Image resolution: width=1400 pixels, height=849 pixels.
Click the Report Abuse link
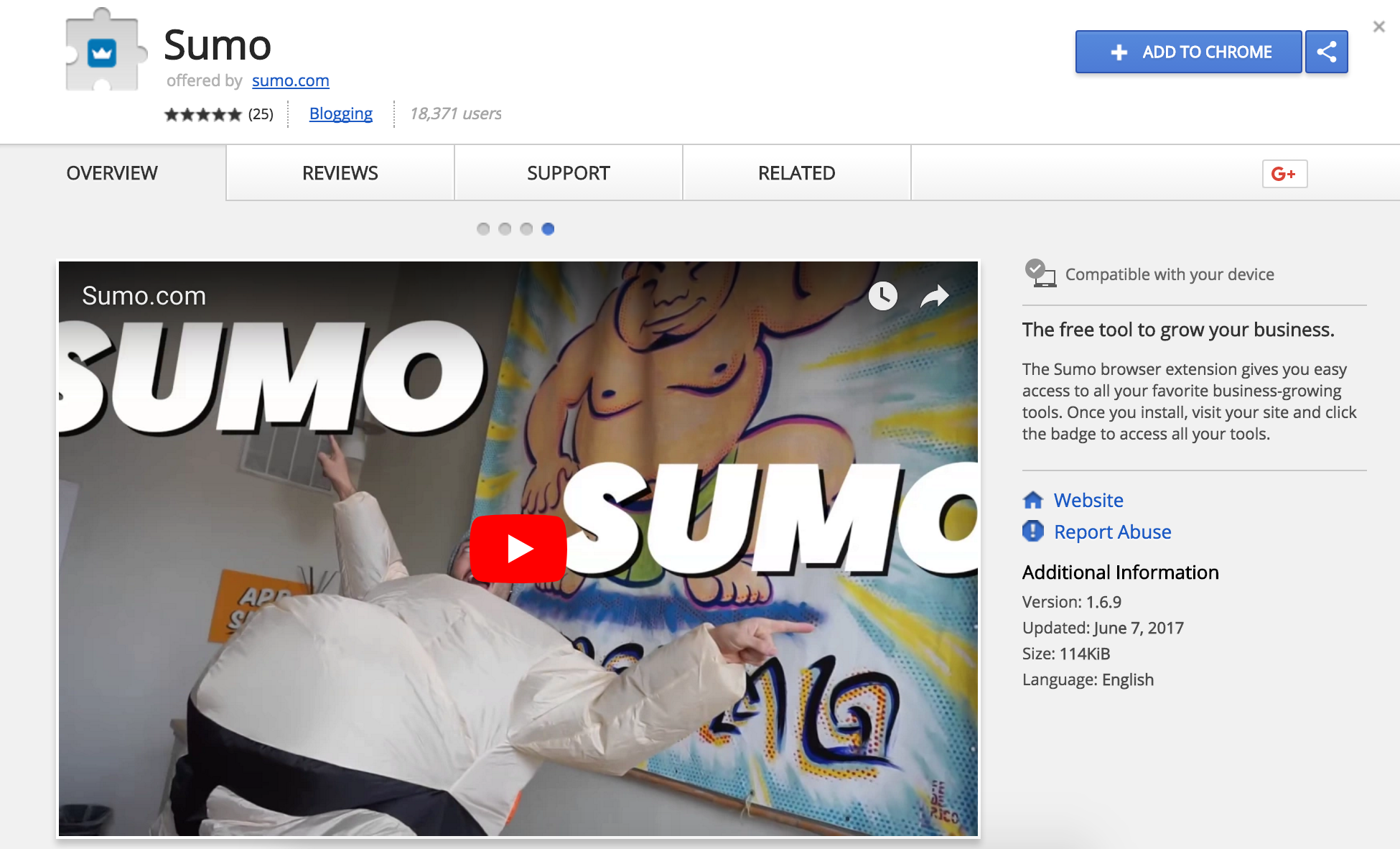pos(1113,530)
